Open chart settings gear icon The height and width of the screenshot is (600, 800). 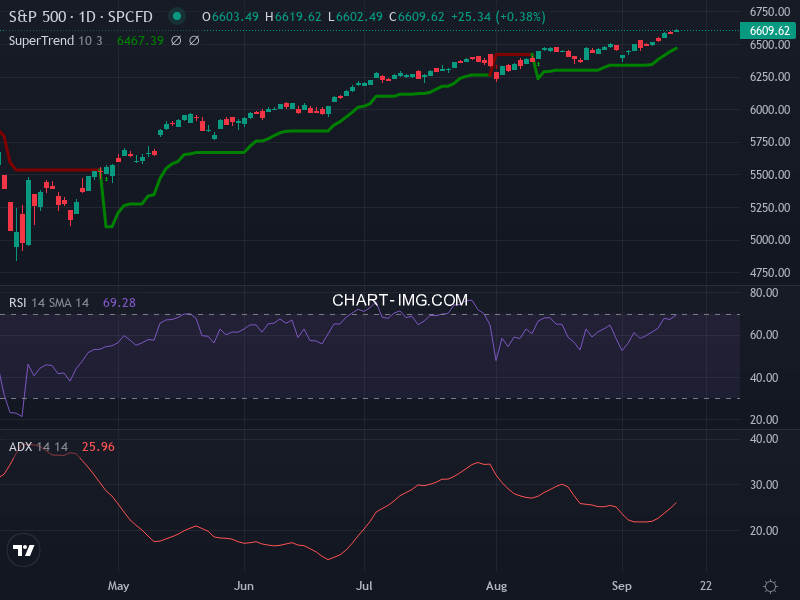point(770,585)
